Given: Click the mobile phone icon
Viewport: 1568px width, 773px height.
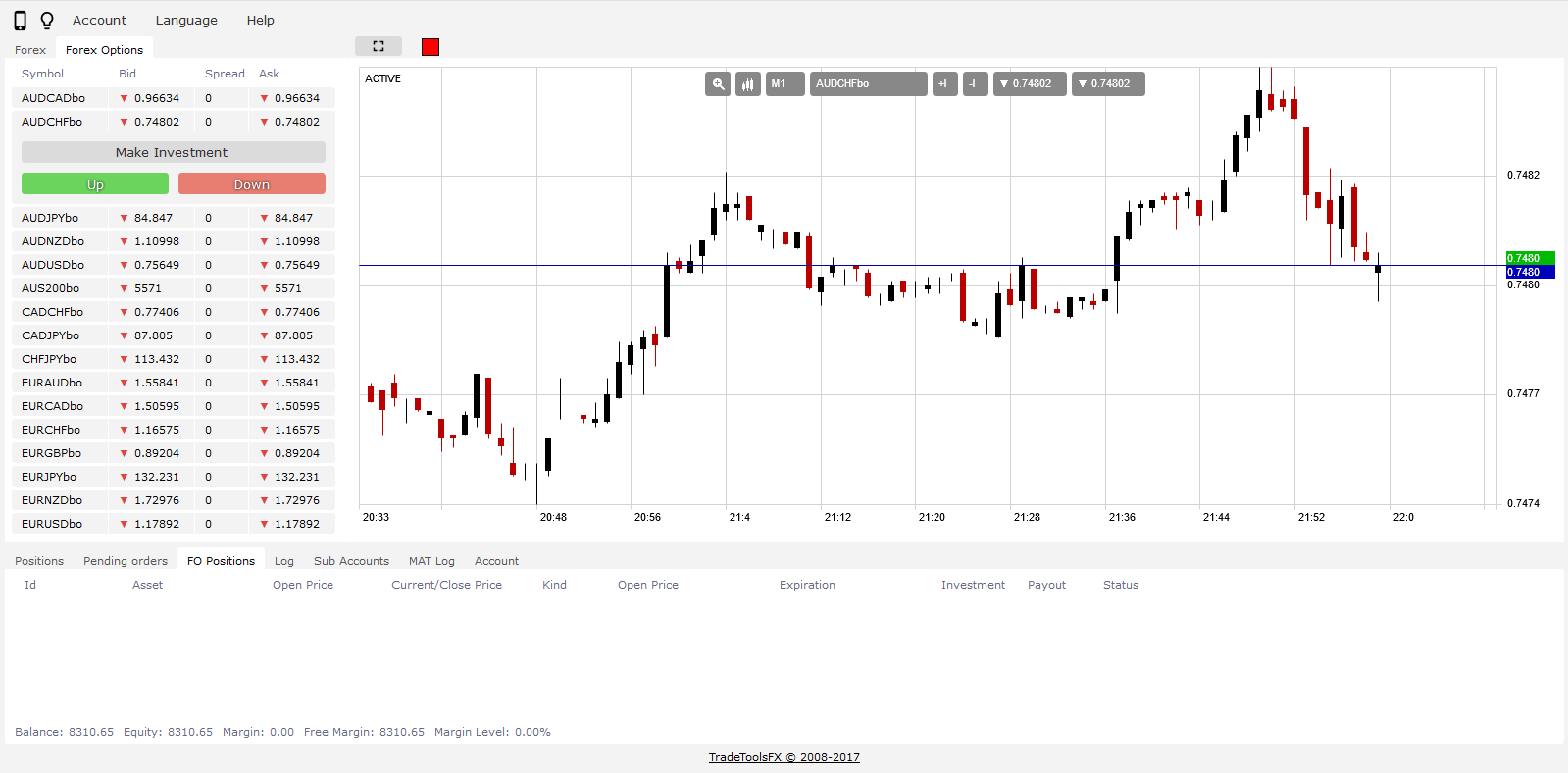Looking at the screenshot, I should click(x=20, y=21).
